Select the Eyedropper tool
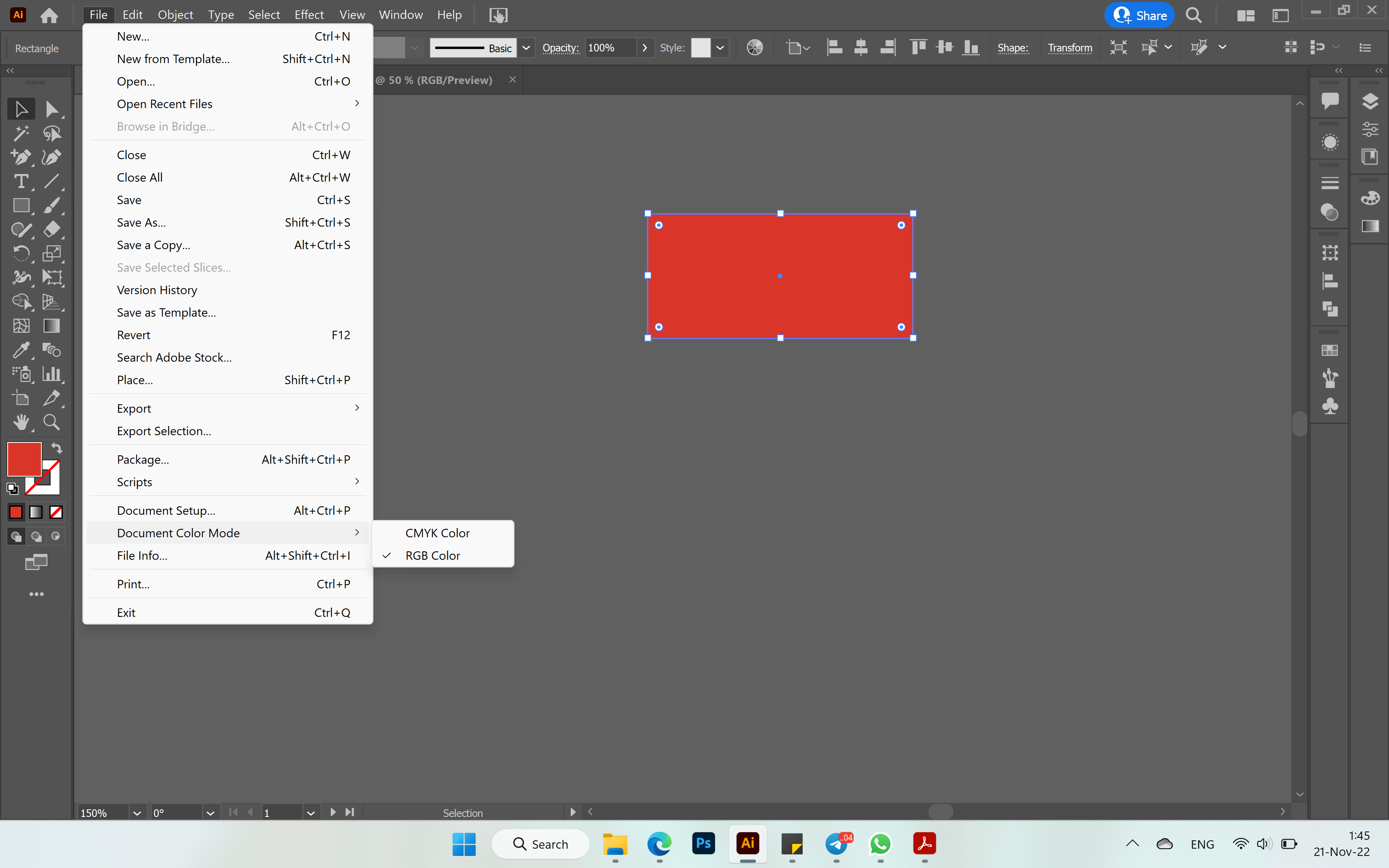Image resolution: width=1389 pixels, height=868 pixels. [x=21, y=350]
